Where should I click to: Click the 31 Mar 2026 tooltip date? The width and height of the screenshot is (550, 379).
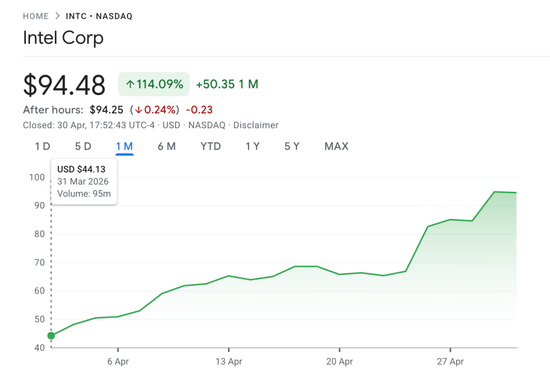pos(83,181)
